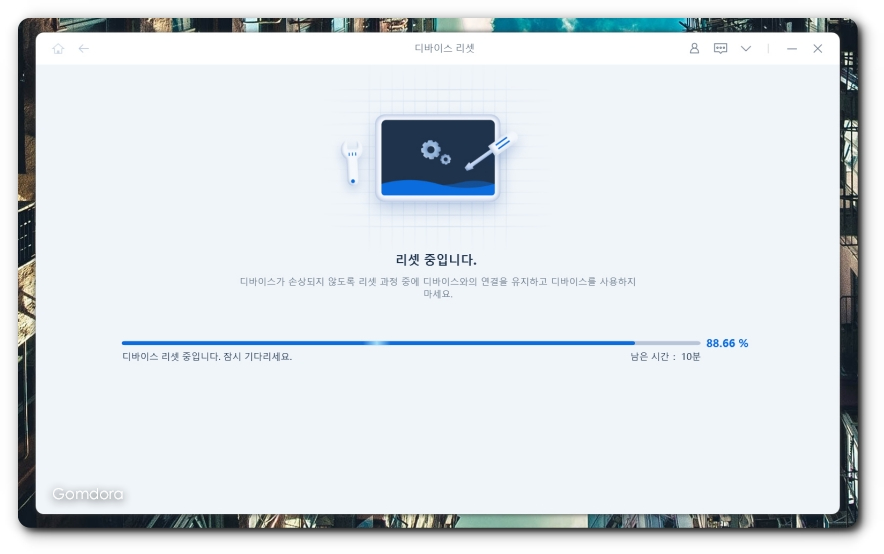Click 디바이스 리셋 중입니다. 잠시 기다리세요. status text
The image size is (884, 554).
[207, 357]
